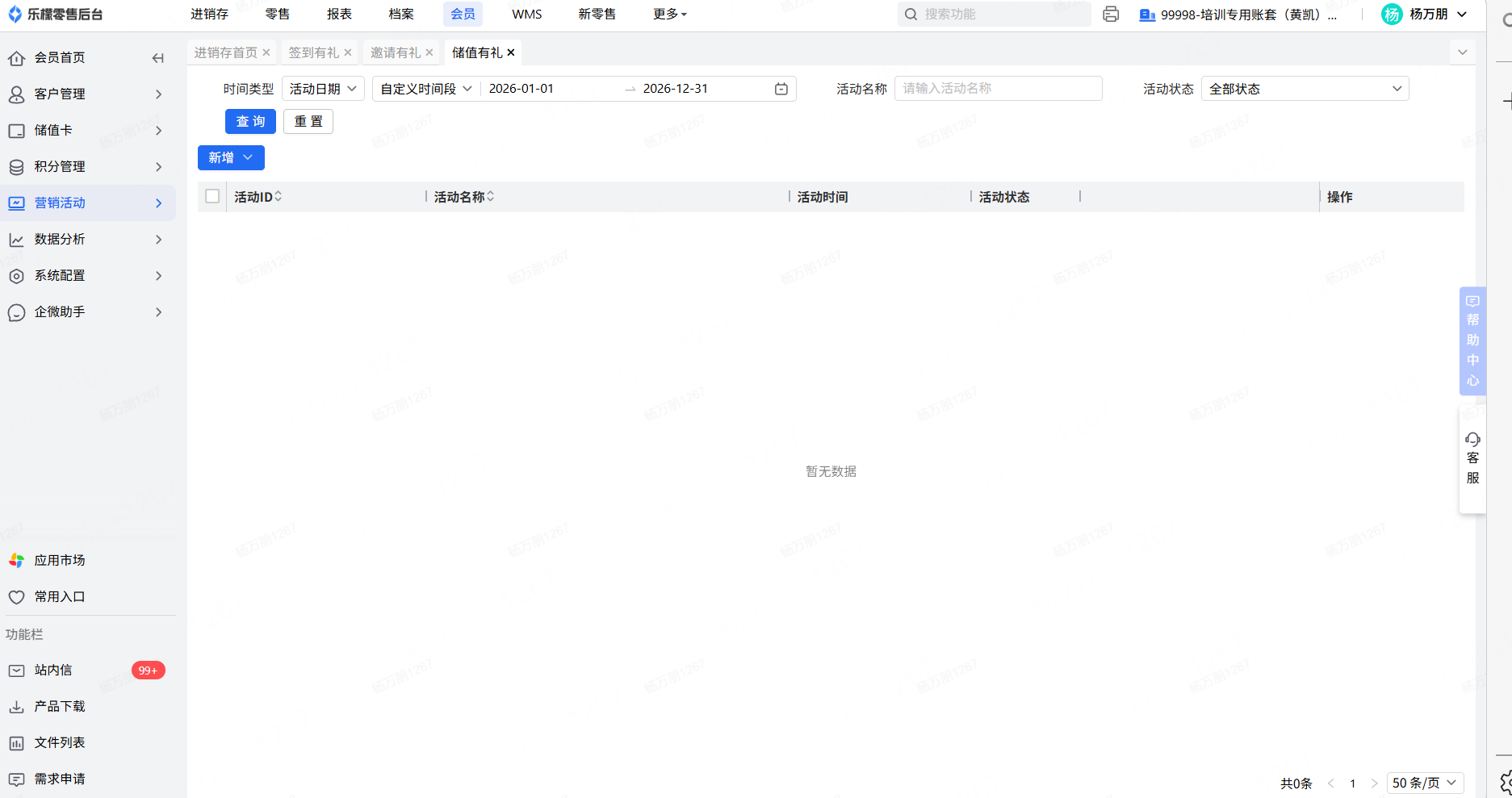Click the 应用市场 colorful icon
Viewport: 1512px width, 798px height.
click(x=16, y=560)
